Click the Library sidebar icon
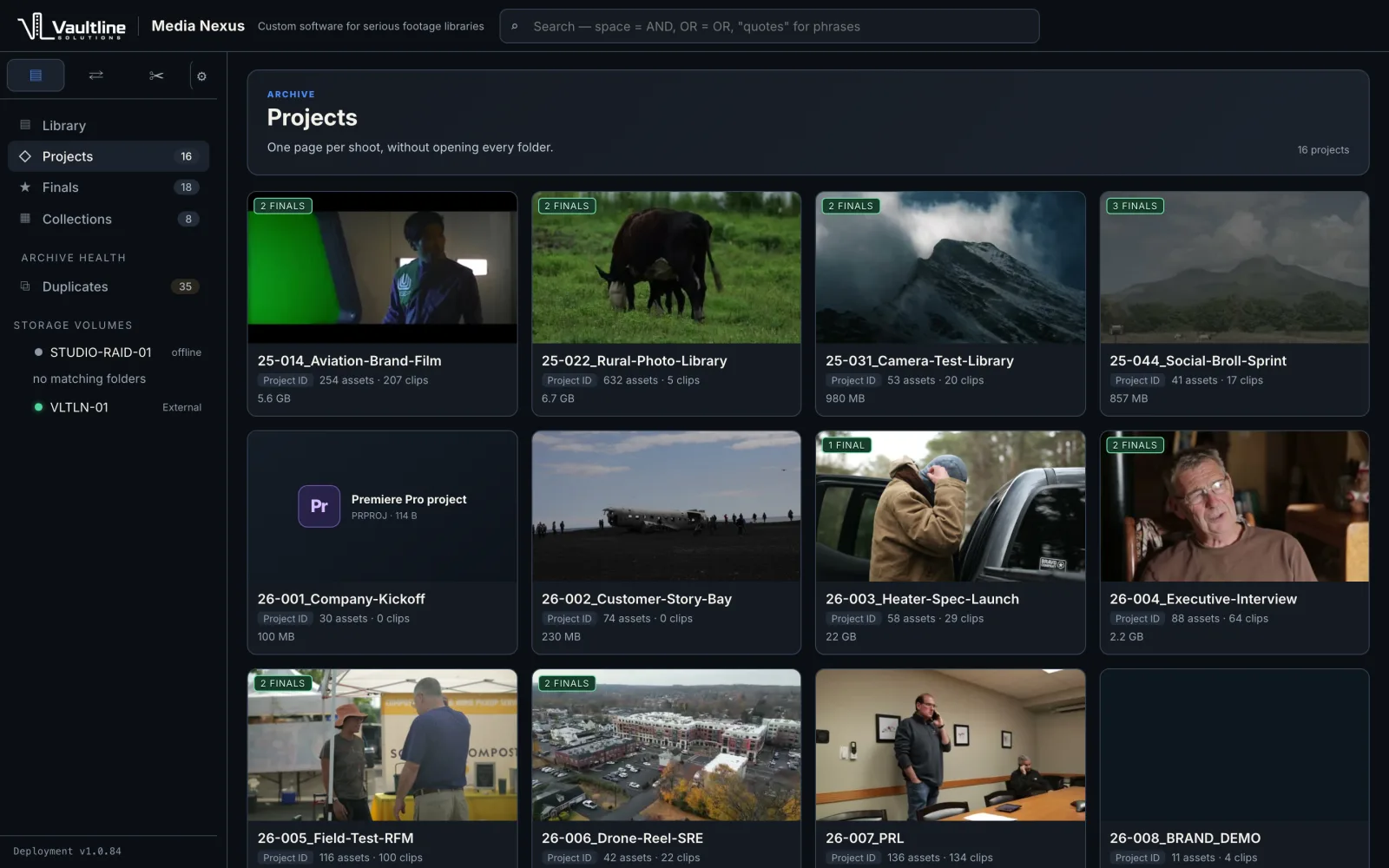 [x=25, y=125]
